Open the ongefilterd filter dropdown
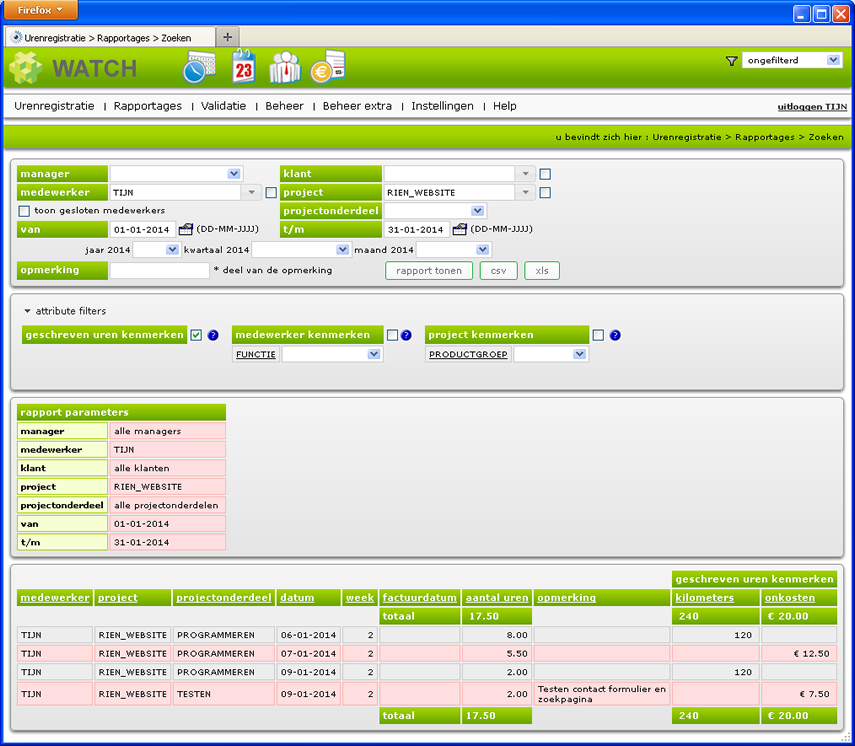Image resolution: width=855 pixels, height=746 pixels. tap(792, 60)
